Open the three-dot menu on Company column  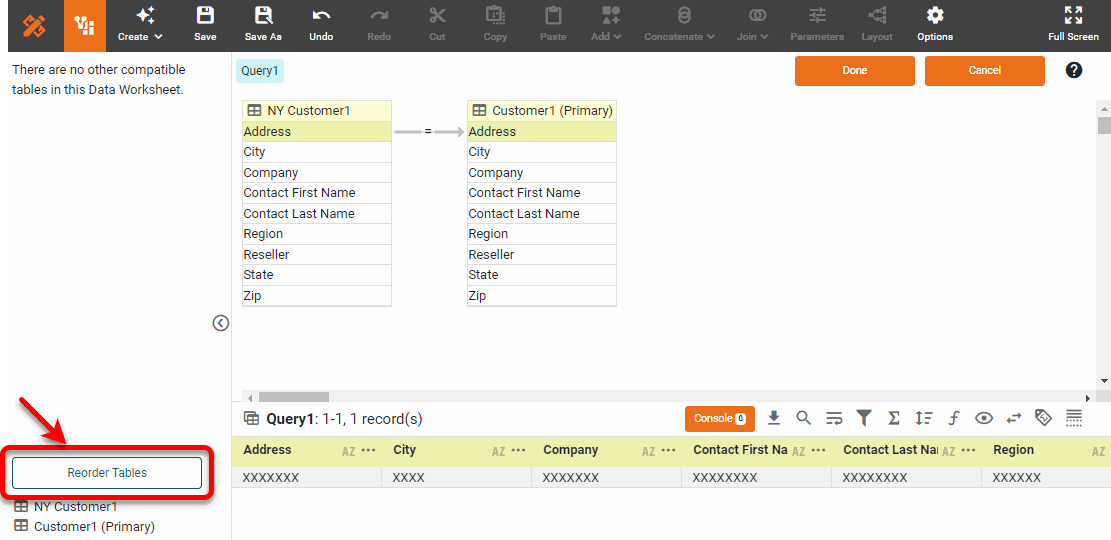tap(669, 451)
